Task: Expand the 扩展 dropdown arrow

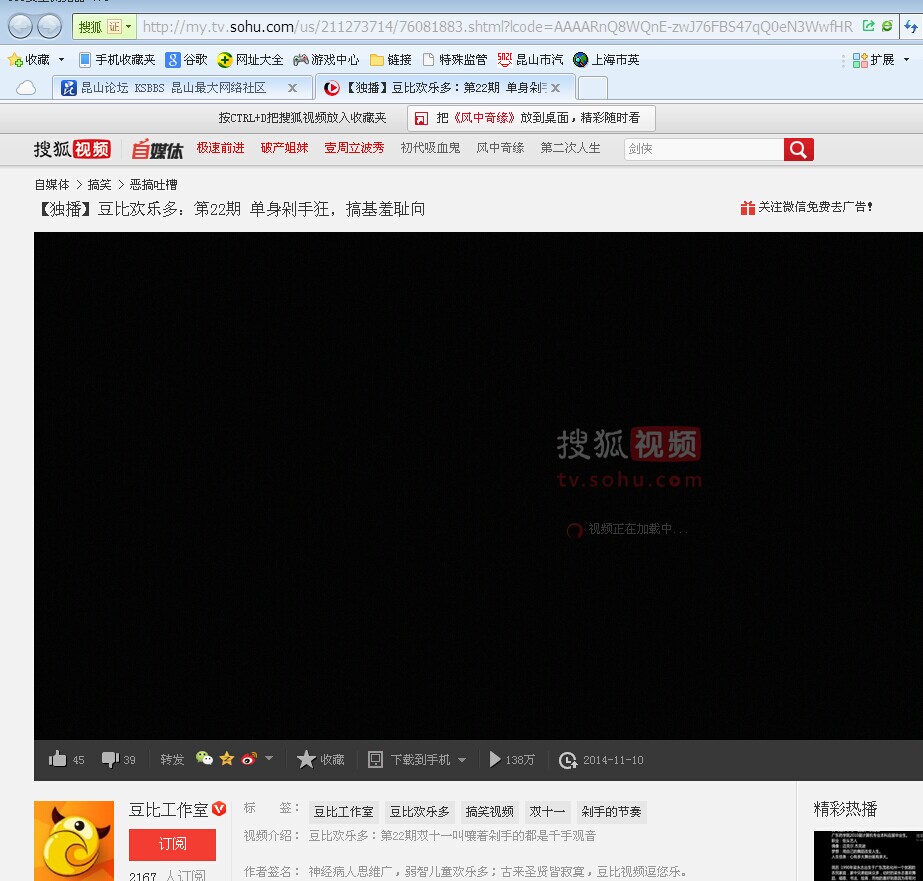Action: (x=906, y=59)
